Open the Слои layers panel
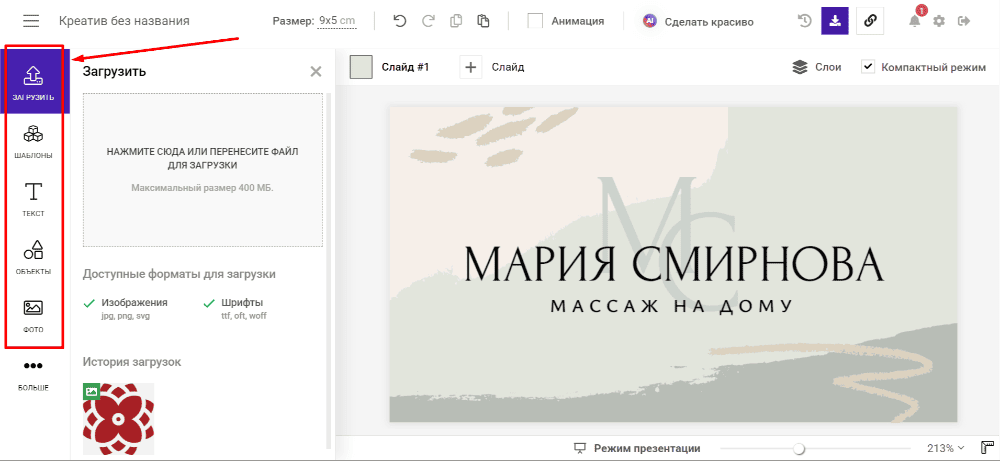Image resolution: width=1000 pixels, height=461 pixels. click(x=816, y=67)
